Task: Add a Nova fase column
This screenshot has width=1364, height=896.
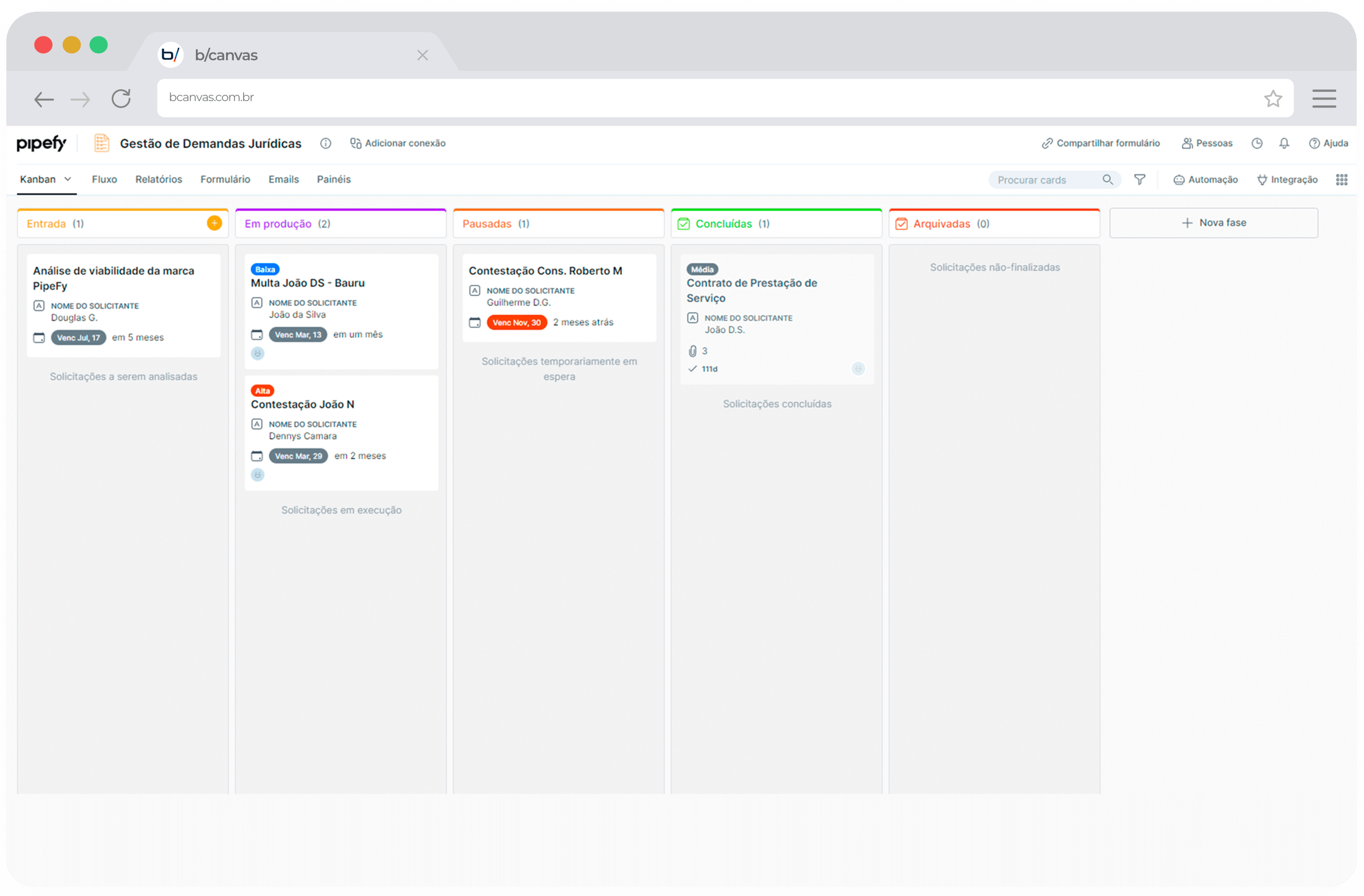Action: click(x=1214, y=223)
